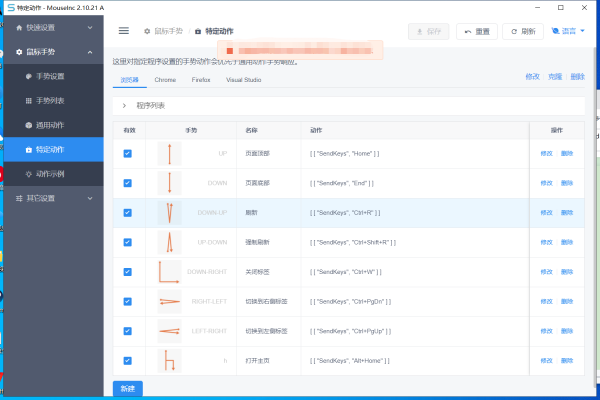Click the home icon beside 快速设置

(x=19, y=28)
